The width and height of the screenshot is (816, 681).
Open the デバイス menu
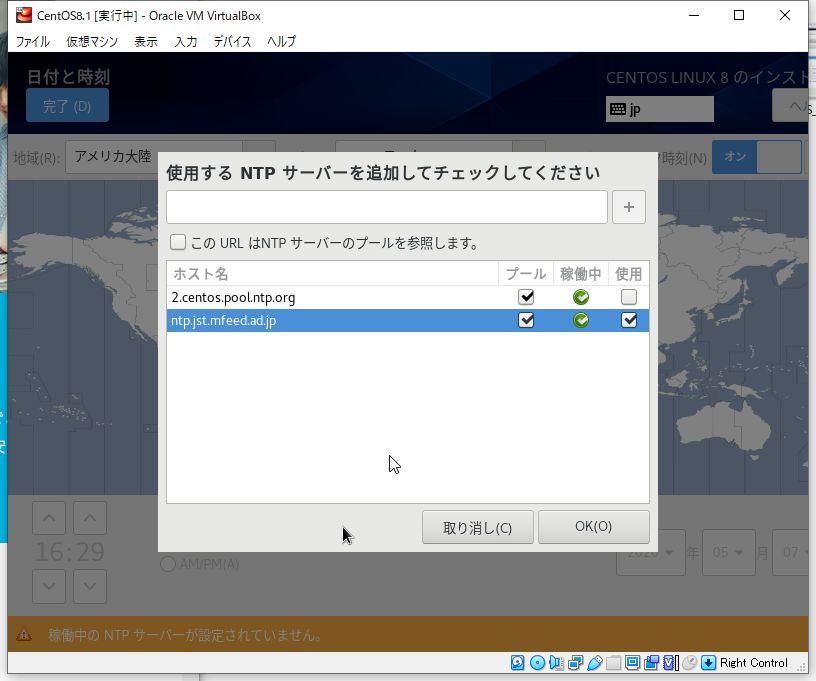232,42
